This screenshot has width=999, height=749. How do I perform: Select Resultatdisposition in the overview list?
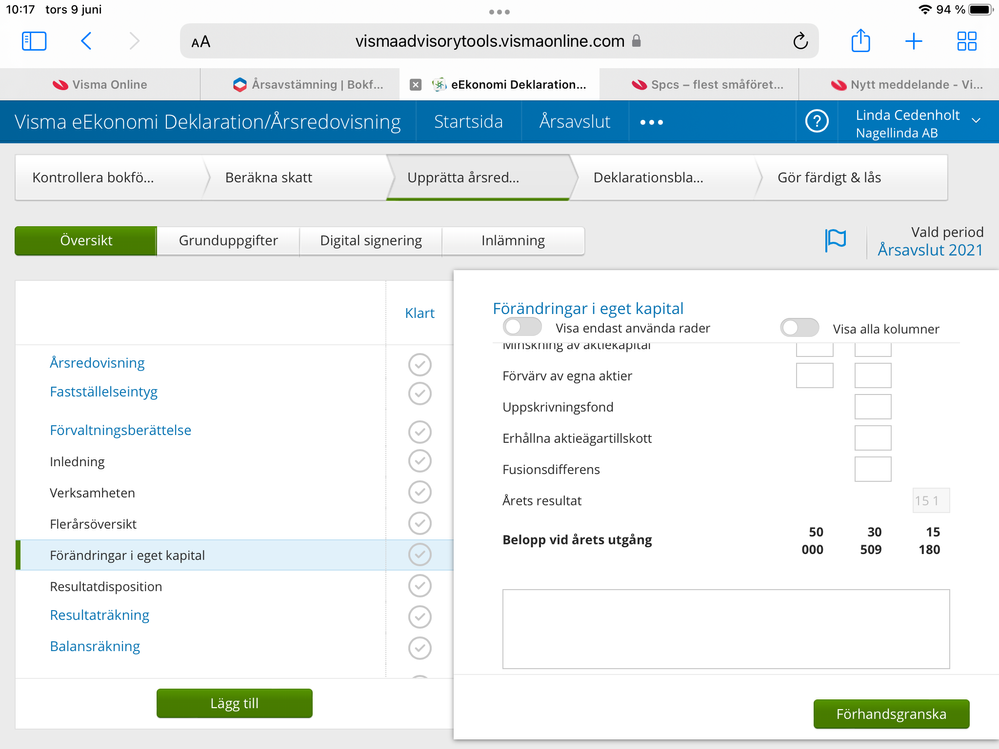[x=106, y=587]
